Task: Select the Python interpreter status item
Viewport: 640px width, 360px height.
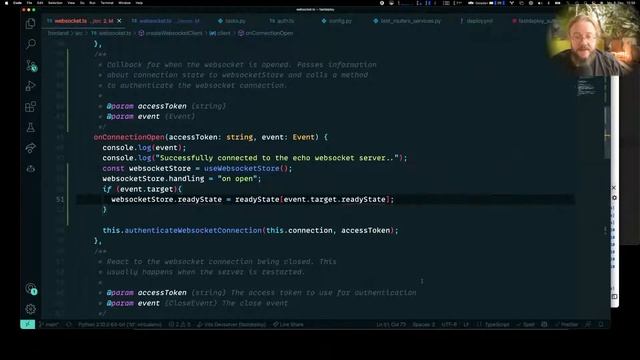Action: pyautogui.click(x=120, y=324)
